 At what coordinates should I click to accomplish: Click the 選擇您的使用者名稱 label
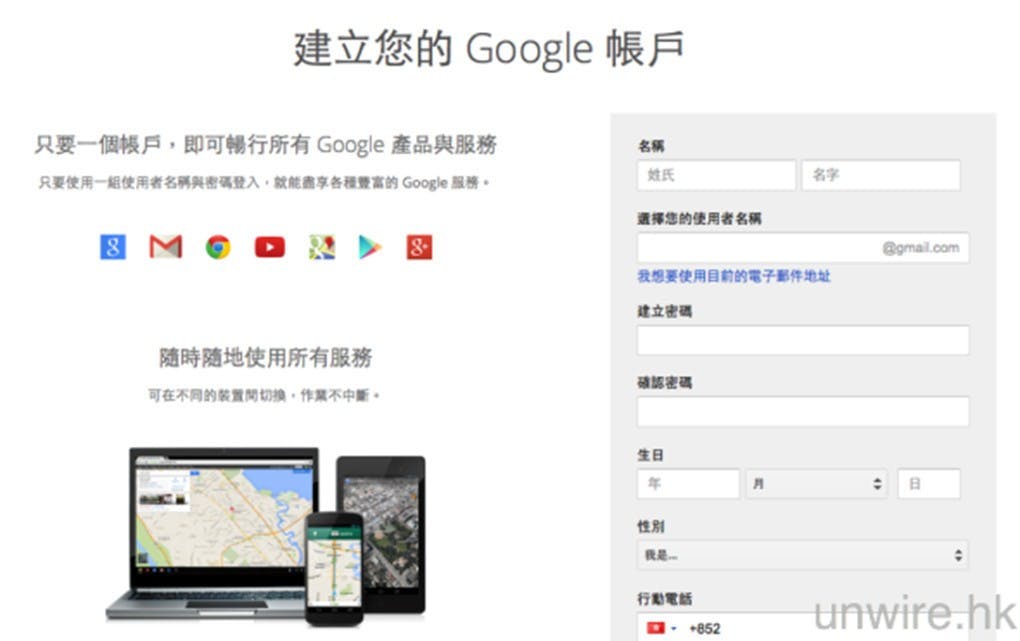(x=699, y=219)
